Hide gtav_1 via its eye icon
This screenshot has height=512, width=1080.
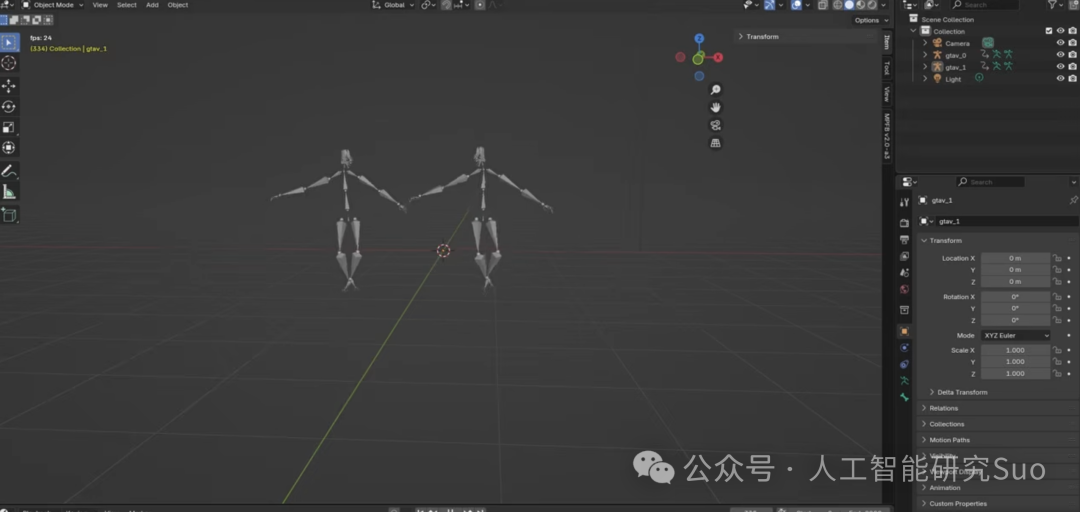click(1061, 67)
